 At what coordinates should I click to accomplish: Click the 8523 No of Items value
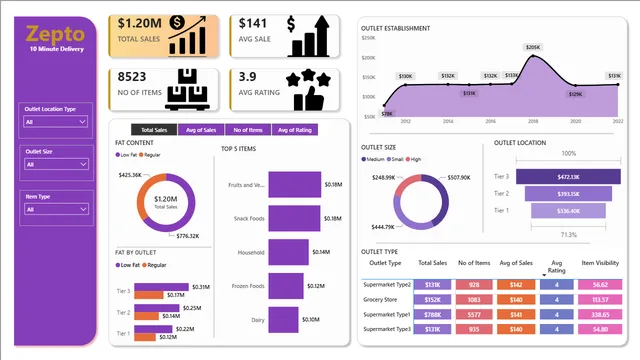click(131, 77)
